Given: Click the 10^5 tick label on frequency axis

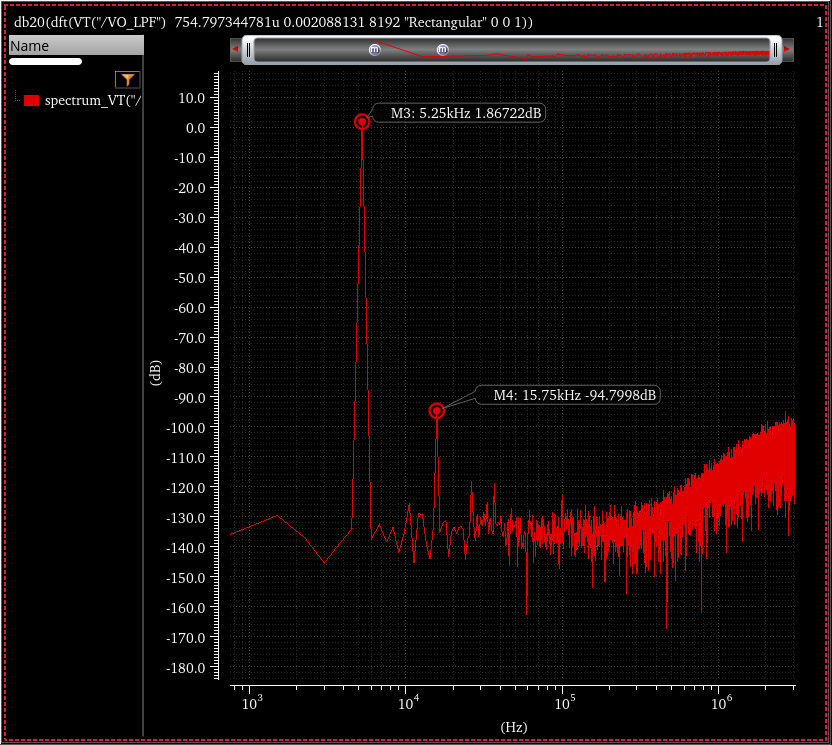Looking at the screenshot, I should click(565, 703).
